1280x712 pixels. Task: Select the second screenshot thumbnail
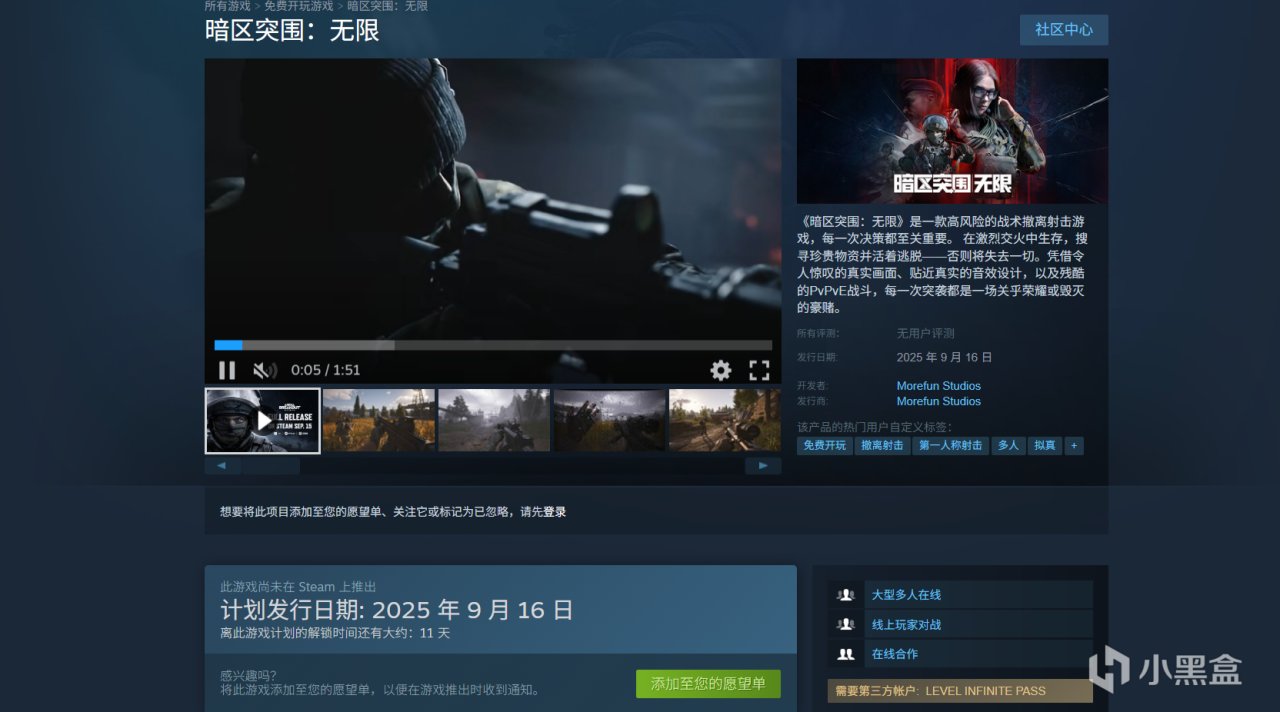coord(379,421)
